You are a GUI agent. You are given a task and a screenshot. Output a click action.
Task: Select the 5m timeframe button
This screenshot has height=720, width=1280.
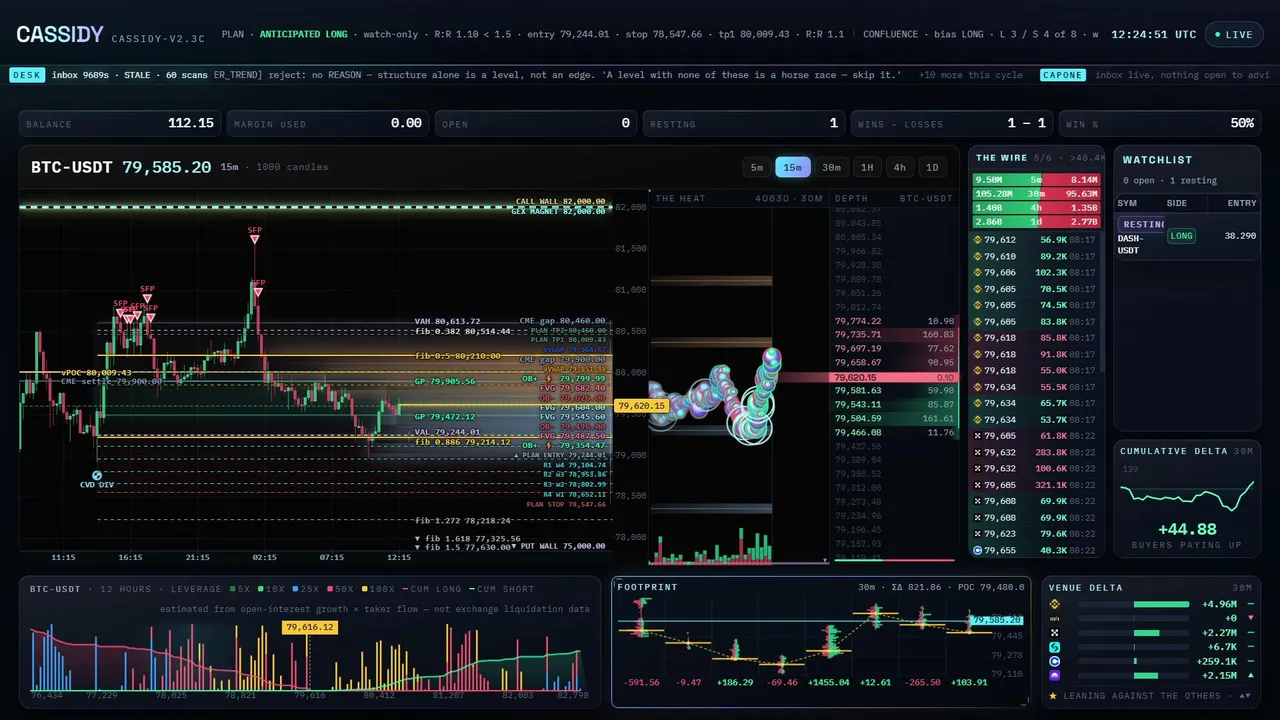click(757, 167)
